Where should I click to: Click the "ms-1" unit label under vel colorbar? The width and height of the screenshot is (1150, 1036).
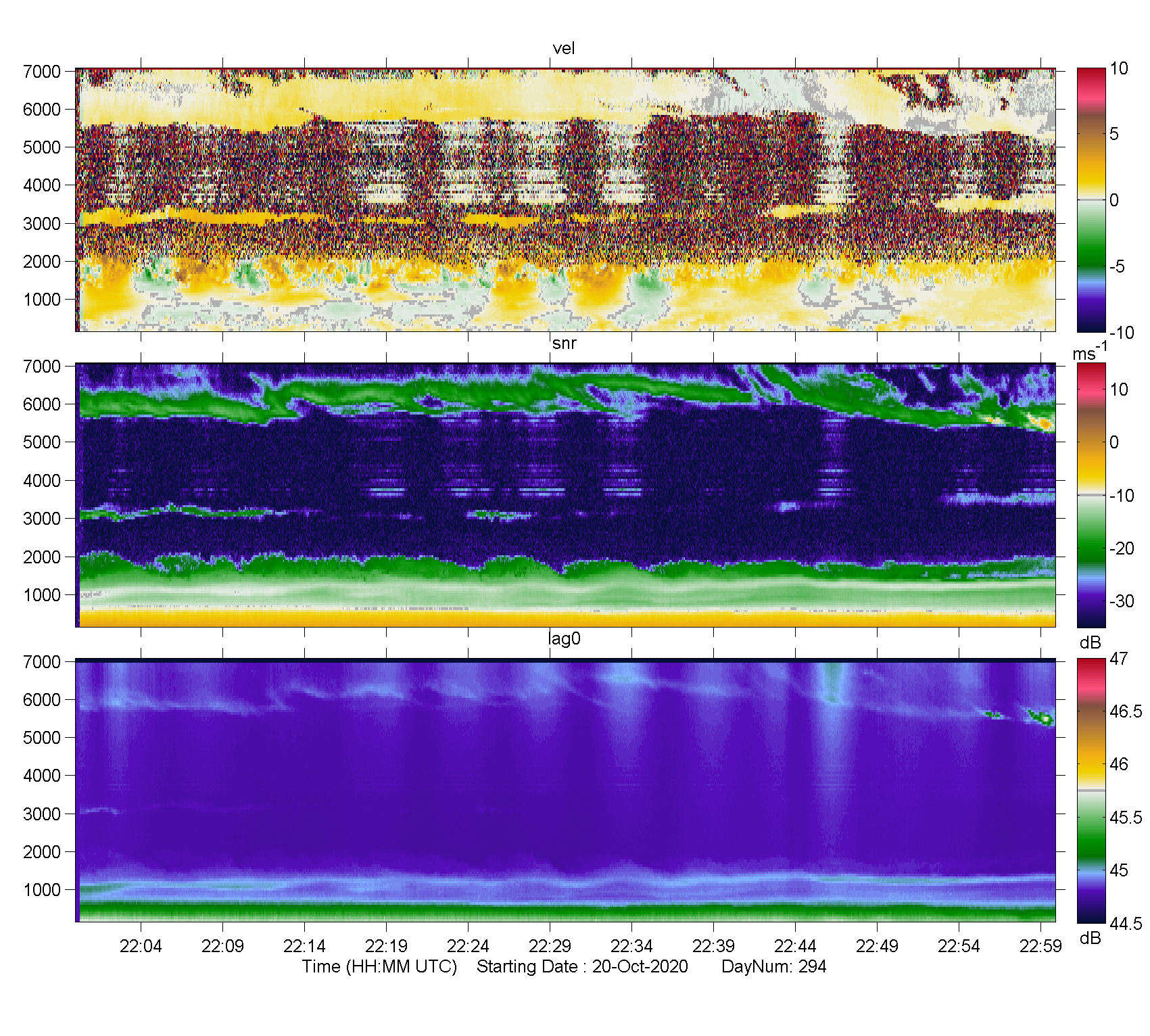(x=1090, y=352)
